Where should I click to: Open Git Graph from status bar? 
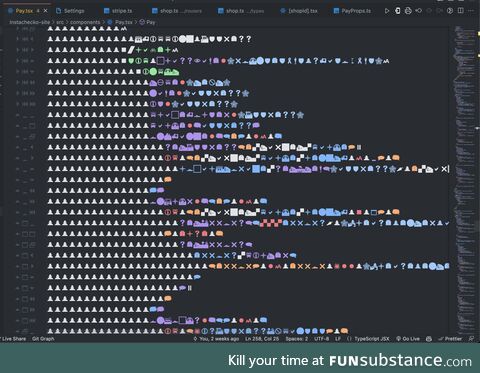click(x=43, y=339)
